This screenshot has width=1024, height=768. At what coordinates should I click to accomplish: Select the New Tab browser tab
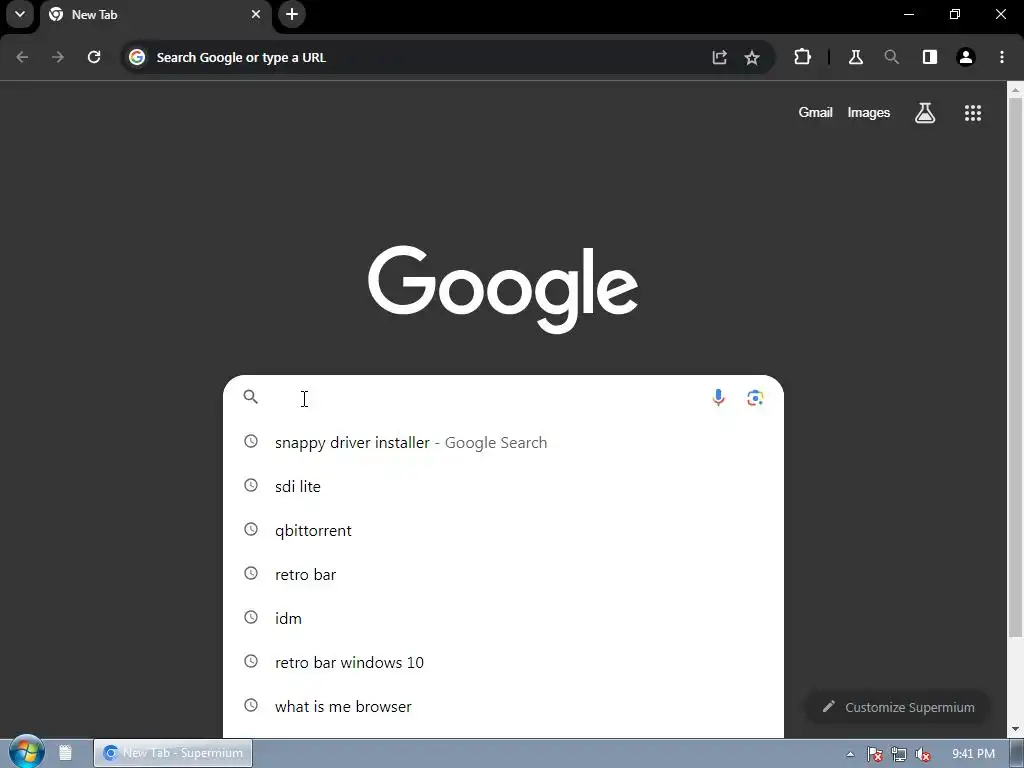pyautogui.click(x=156, y=14)
